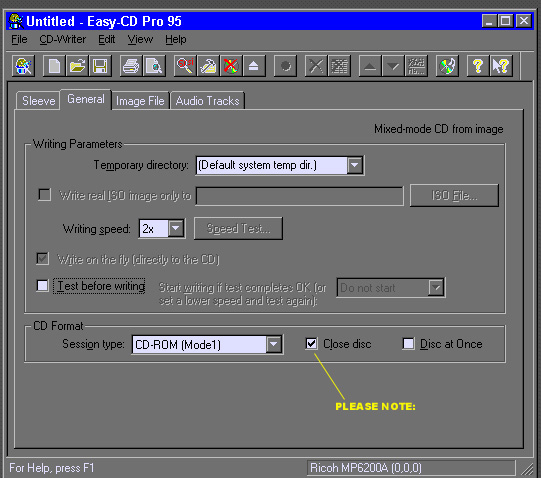This screenshot has height=478, width=541.
Task: Enable the Test before writing checkbox
Action: click(x=42, y=285)
